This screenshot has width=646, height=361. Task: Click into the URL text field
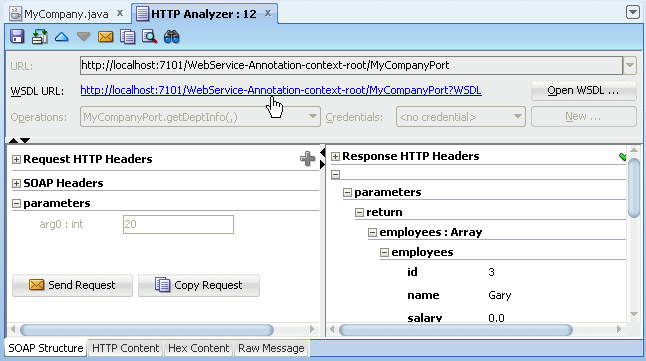351,66
